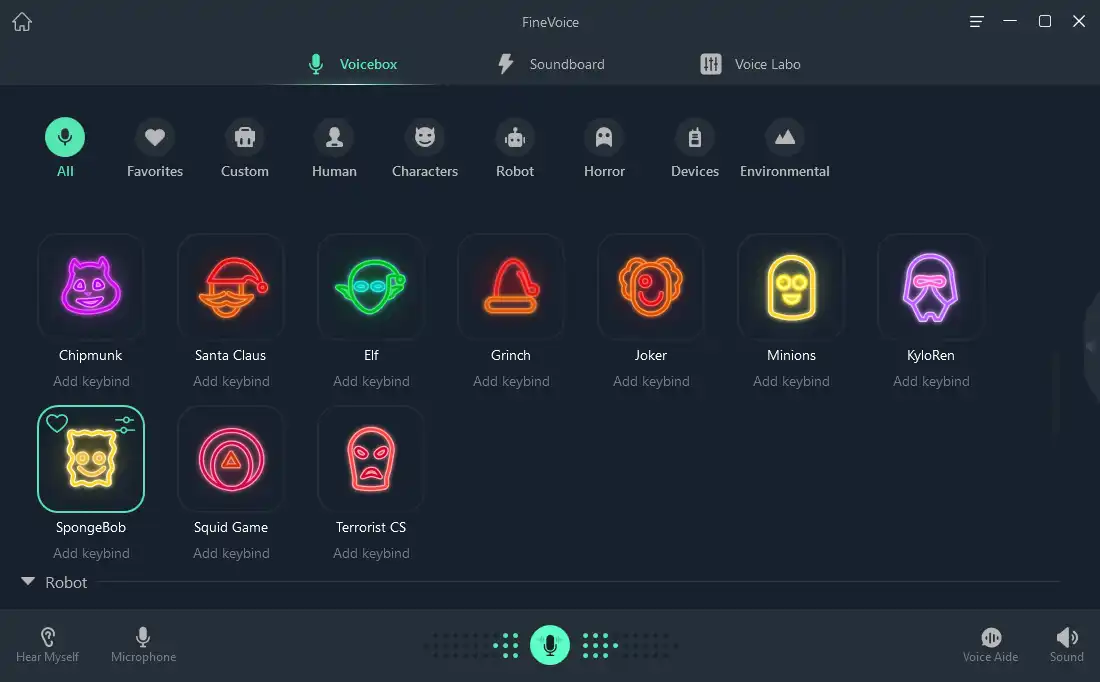Open SpongeBob voice adjustment sliders icon
The width and height of the screenshot is (1100, 682).
[125, 424]
